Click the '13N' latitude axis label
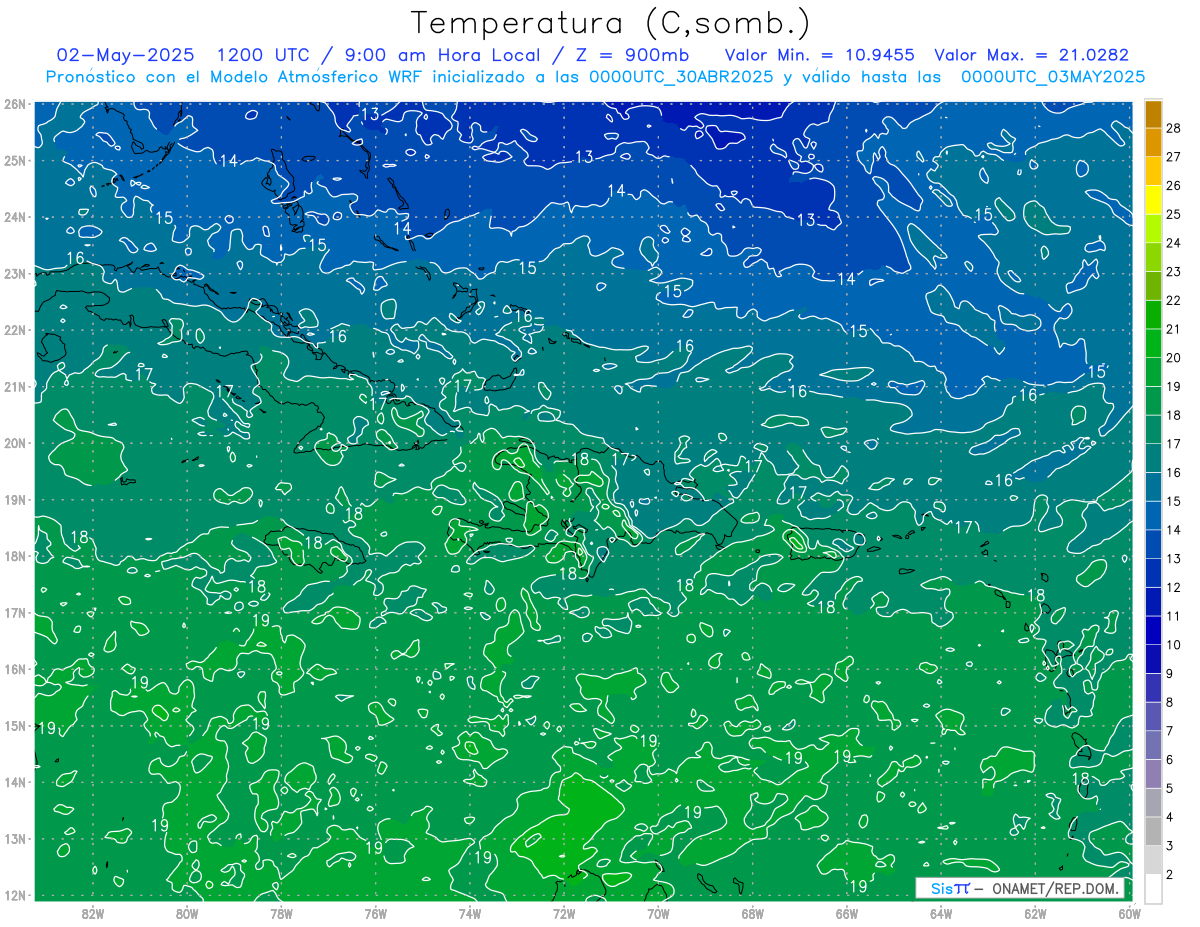The width and height of the screenshot is (1200, 927). [15, 838]
